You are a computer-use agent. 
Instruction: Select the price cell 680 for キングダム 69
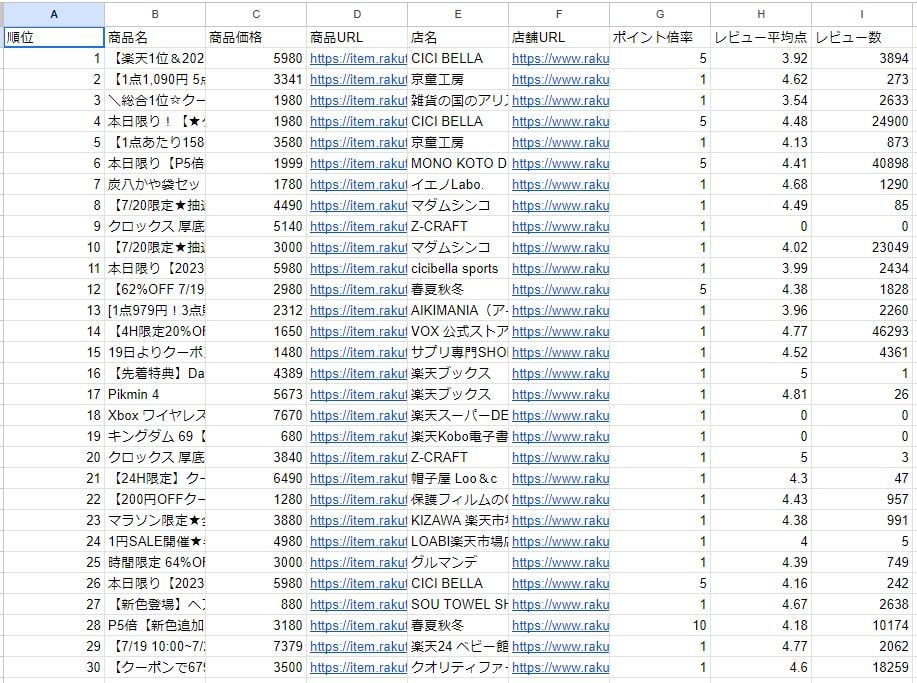click(256, 437)
